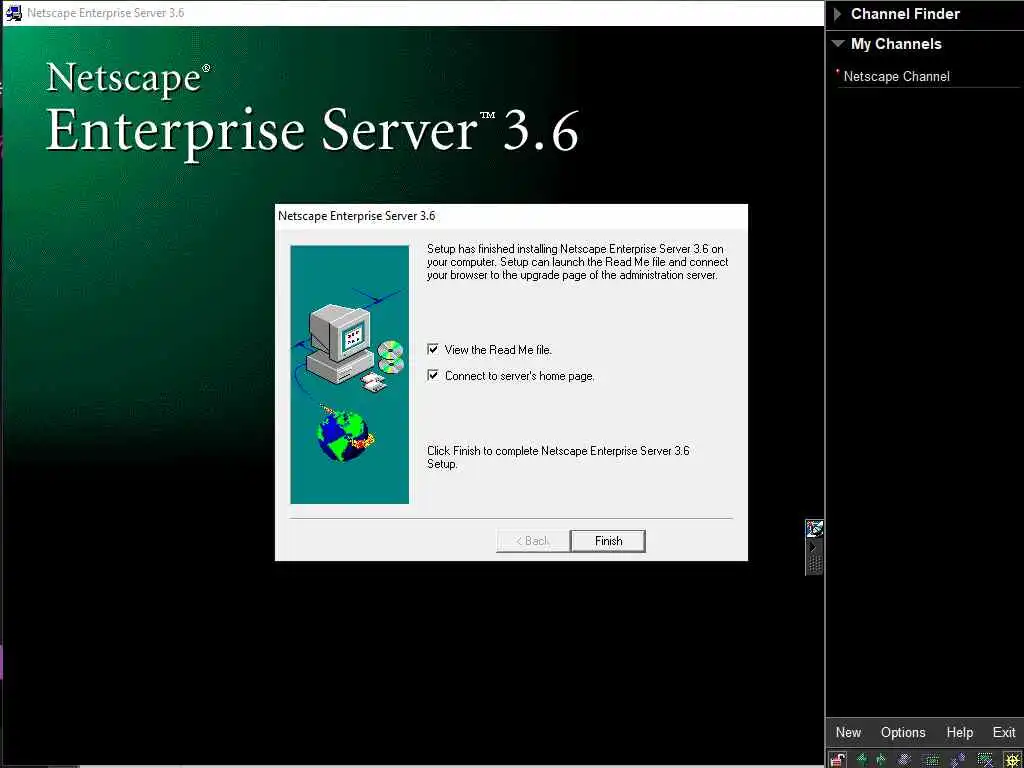Click the green forward arrow icon
1024x768 pixels.
(881, 760)
